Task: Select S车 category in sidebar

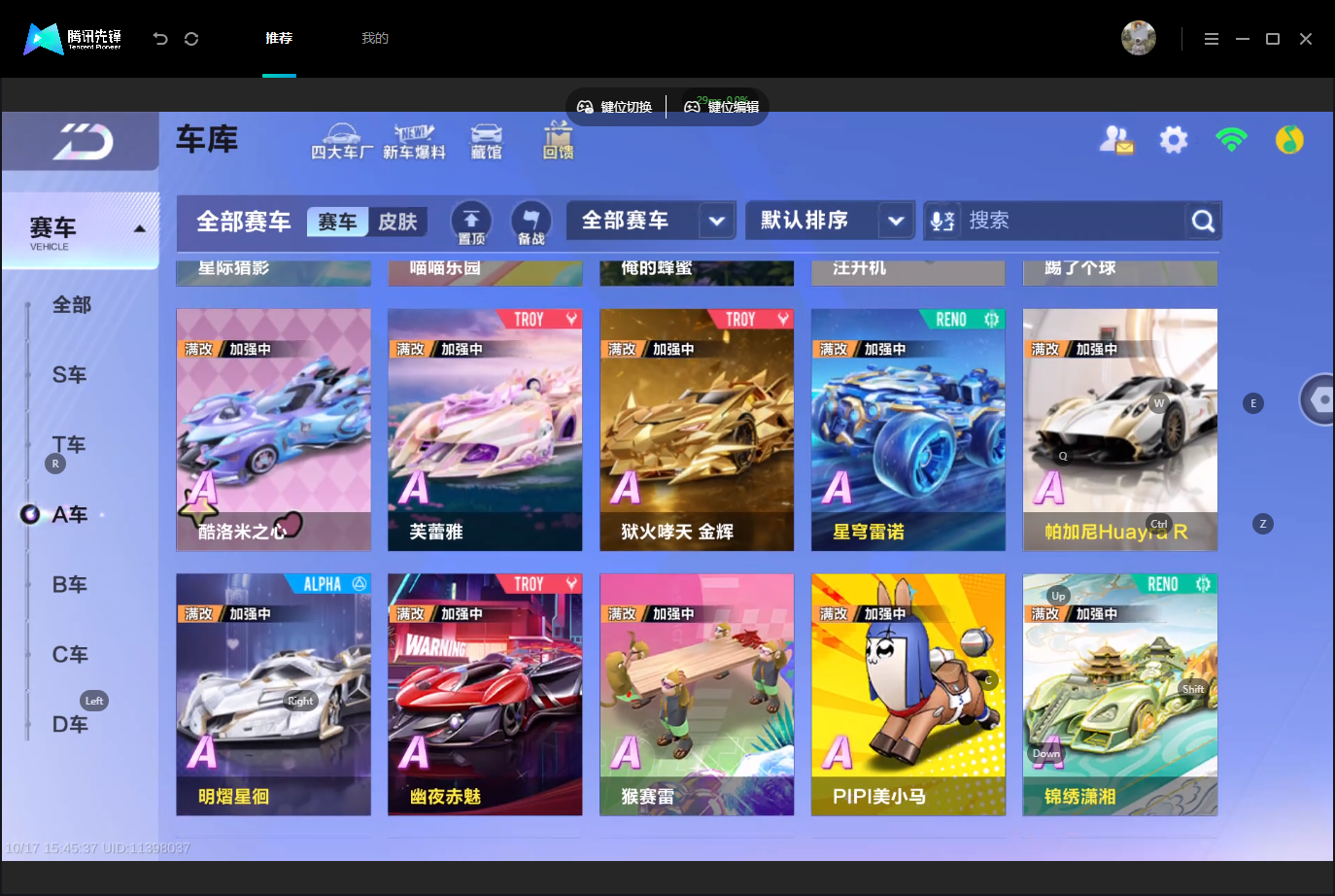Action: [x=70, y=375]
